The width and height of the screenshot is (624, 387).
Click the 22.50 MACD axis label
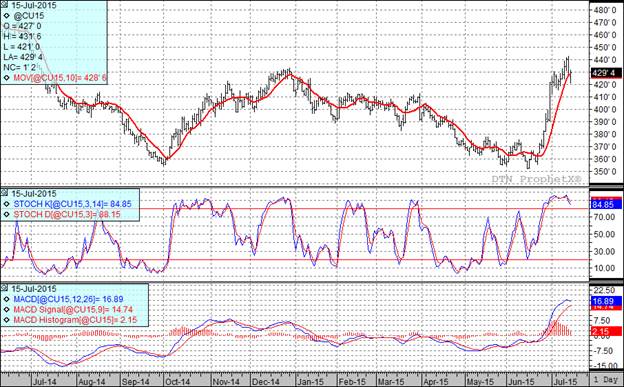(605, 290)
